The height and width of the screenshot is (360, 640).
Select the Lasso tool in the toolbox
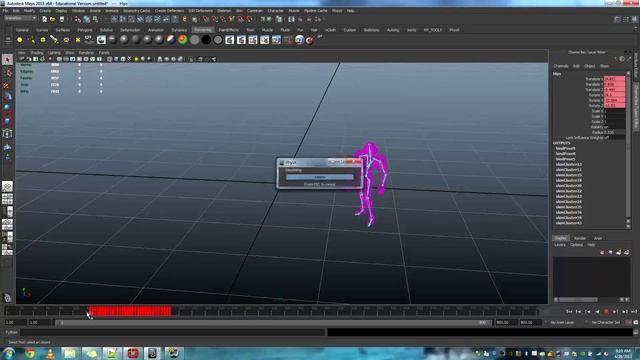[x=7, y=73]
